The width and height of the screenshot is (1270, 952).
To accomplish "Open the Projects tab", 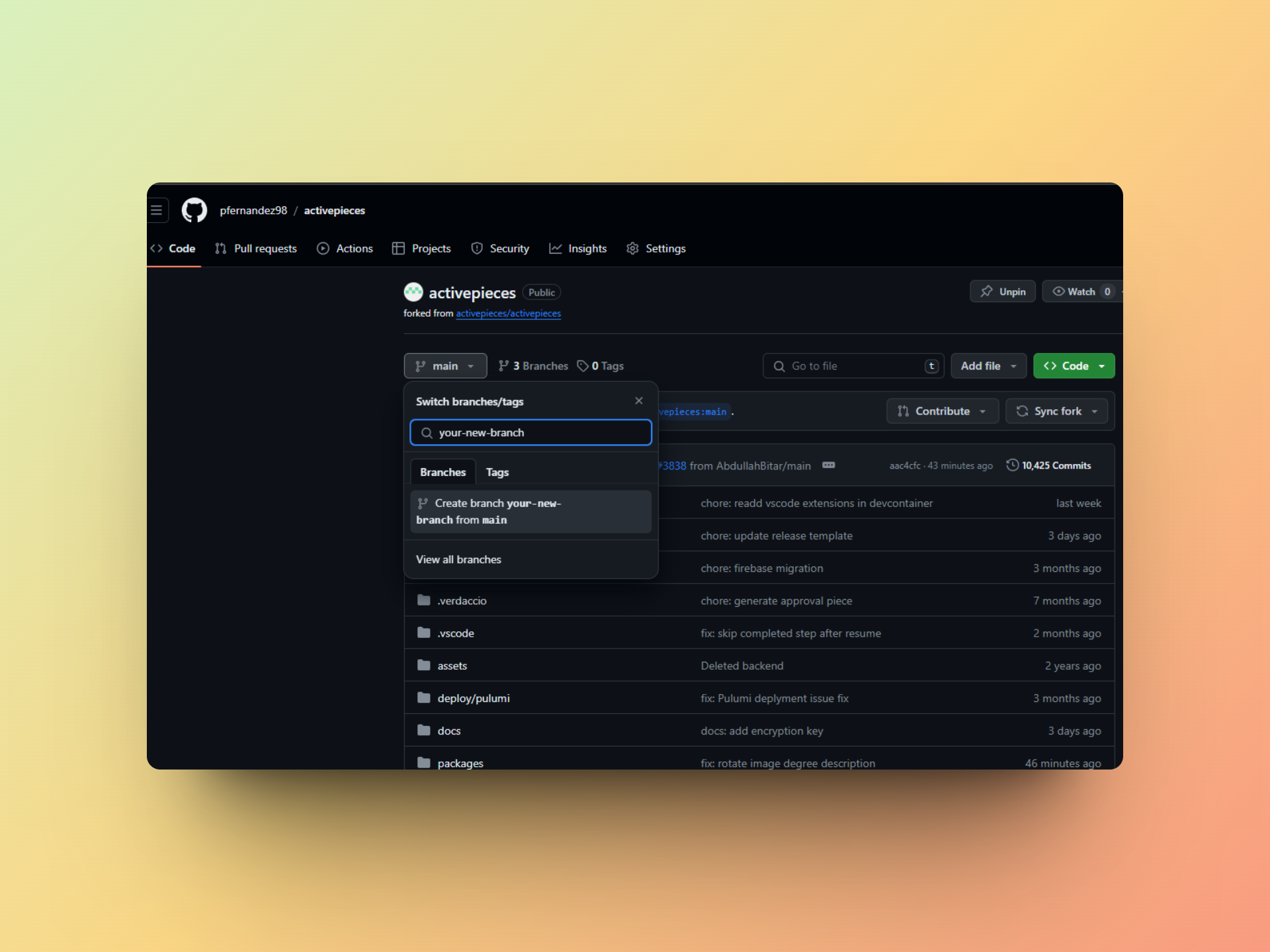I will point(421,249).
